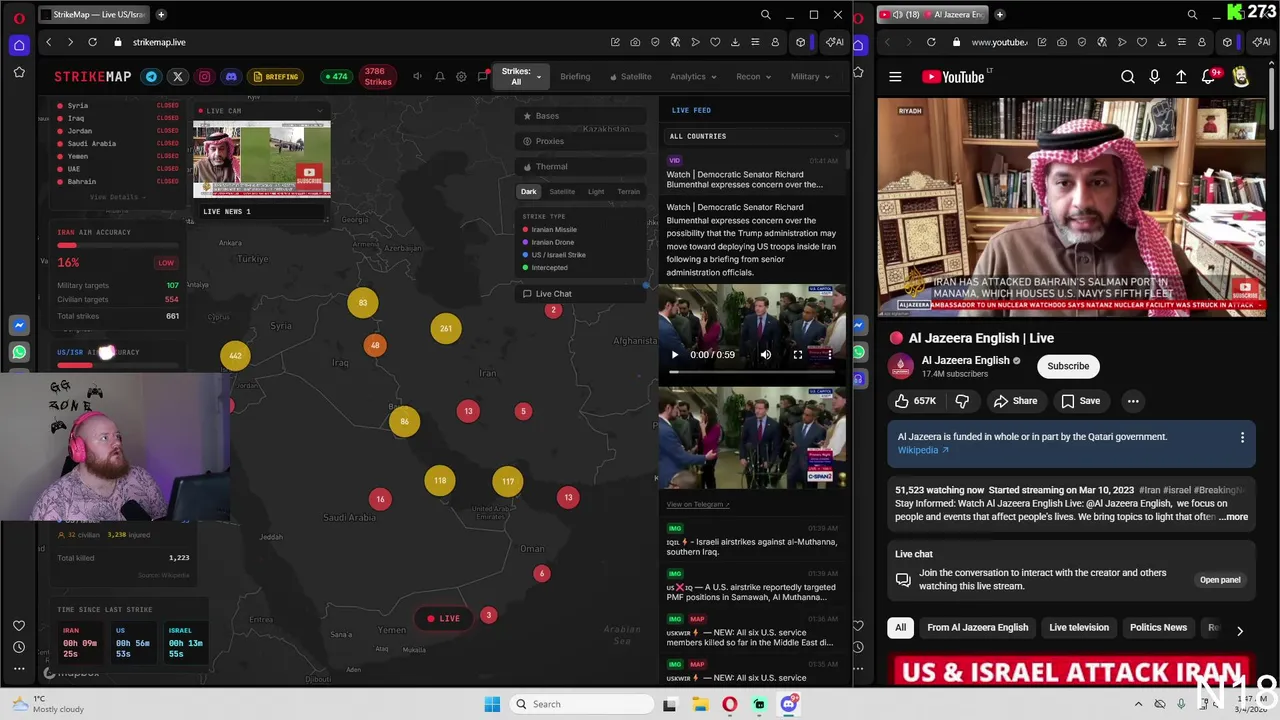Open the Live Chat panel
This screenshot has width=1280, height=720.
tap(580, 294)
